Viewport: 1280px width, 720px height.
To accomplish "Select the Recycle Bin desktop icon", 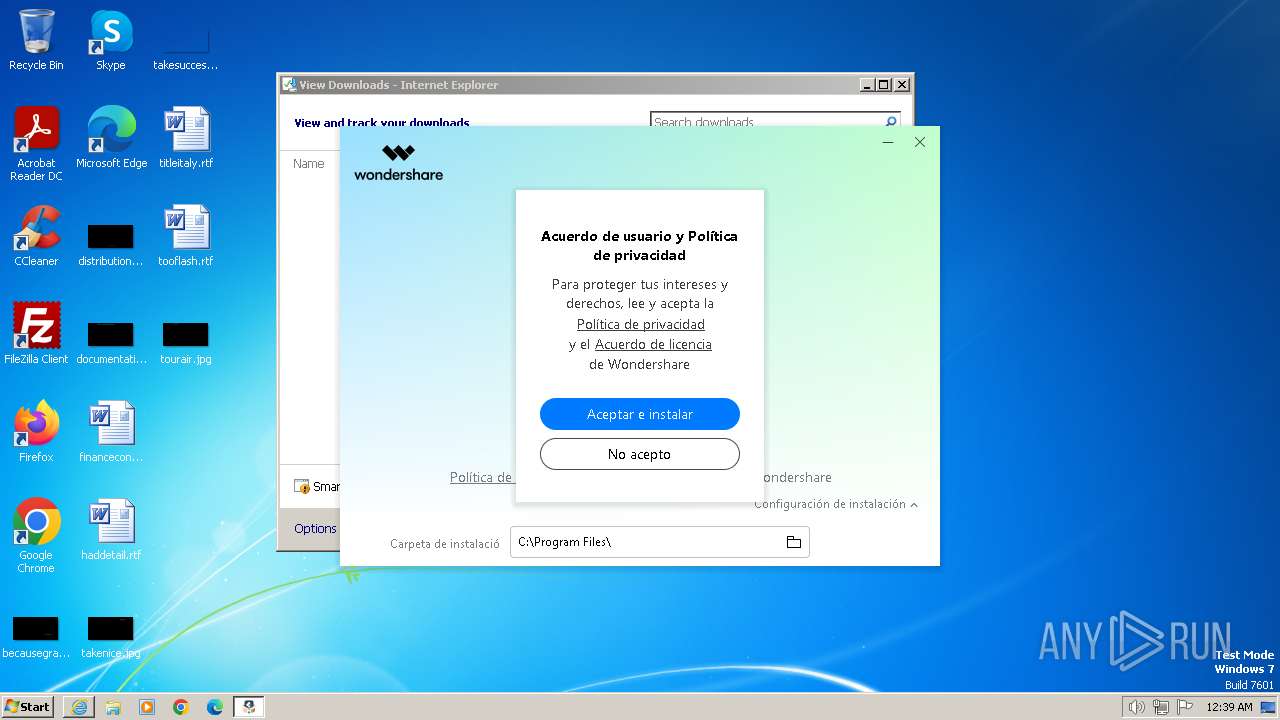I will click(x=36, y=40).
